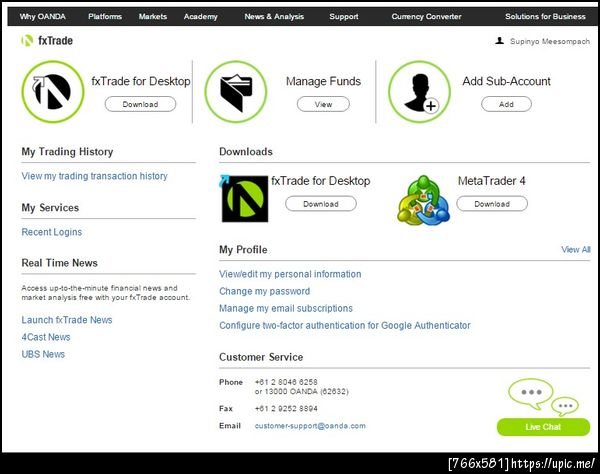Open Manage my email subscriptions

pos(286,308)
